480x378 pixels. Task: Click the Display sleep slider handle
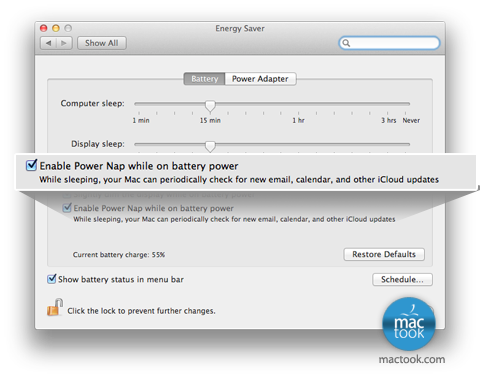point(210,146)
